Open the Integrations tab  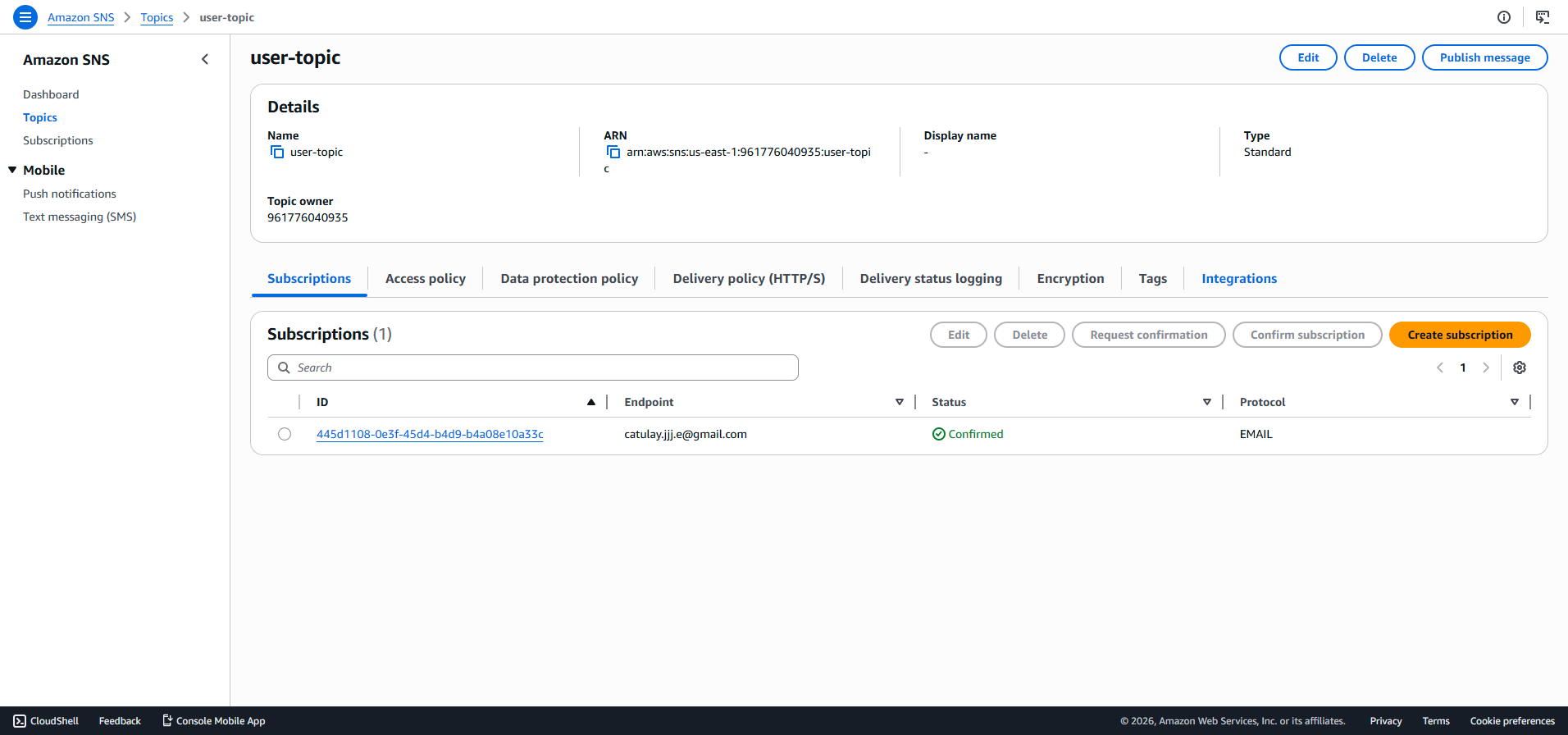click(1239, 279)
